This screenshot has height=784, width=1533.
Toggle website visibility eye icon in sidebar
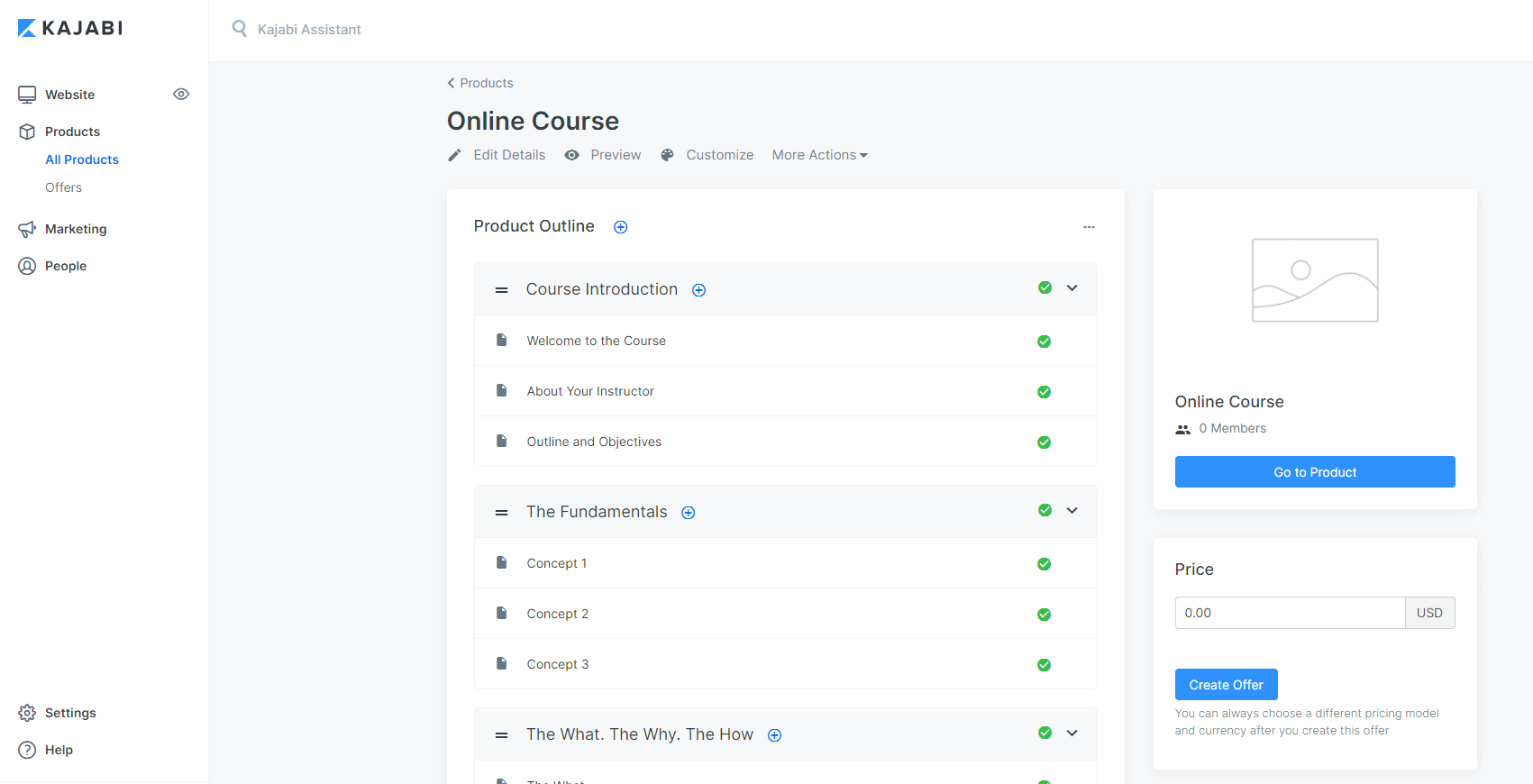(x=181, y=94)
